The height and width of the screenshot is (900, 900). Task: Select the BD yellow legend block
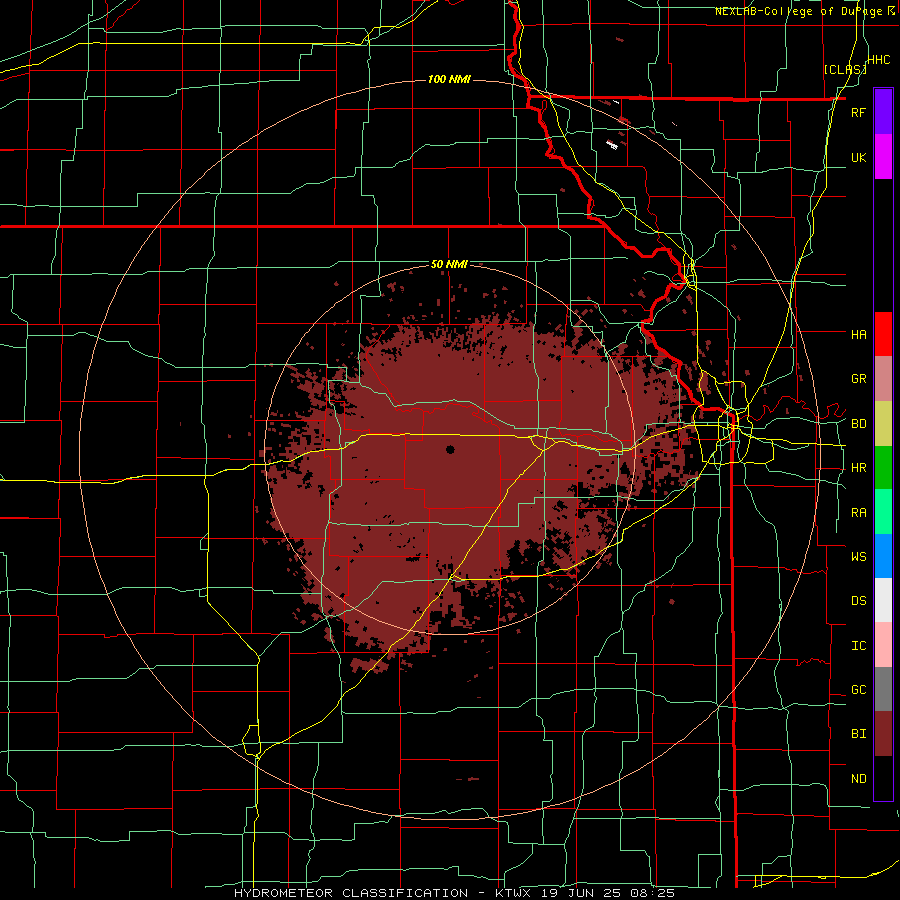(883, 423)
